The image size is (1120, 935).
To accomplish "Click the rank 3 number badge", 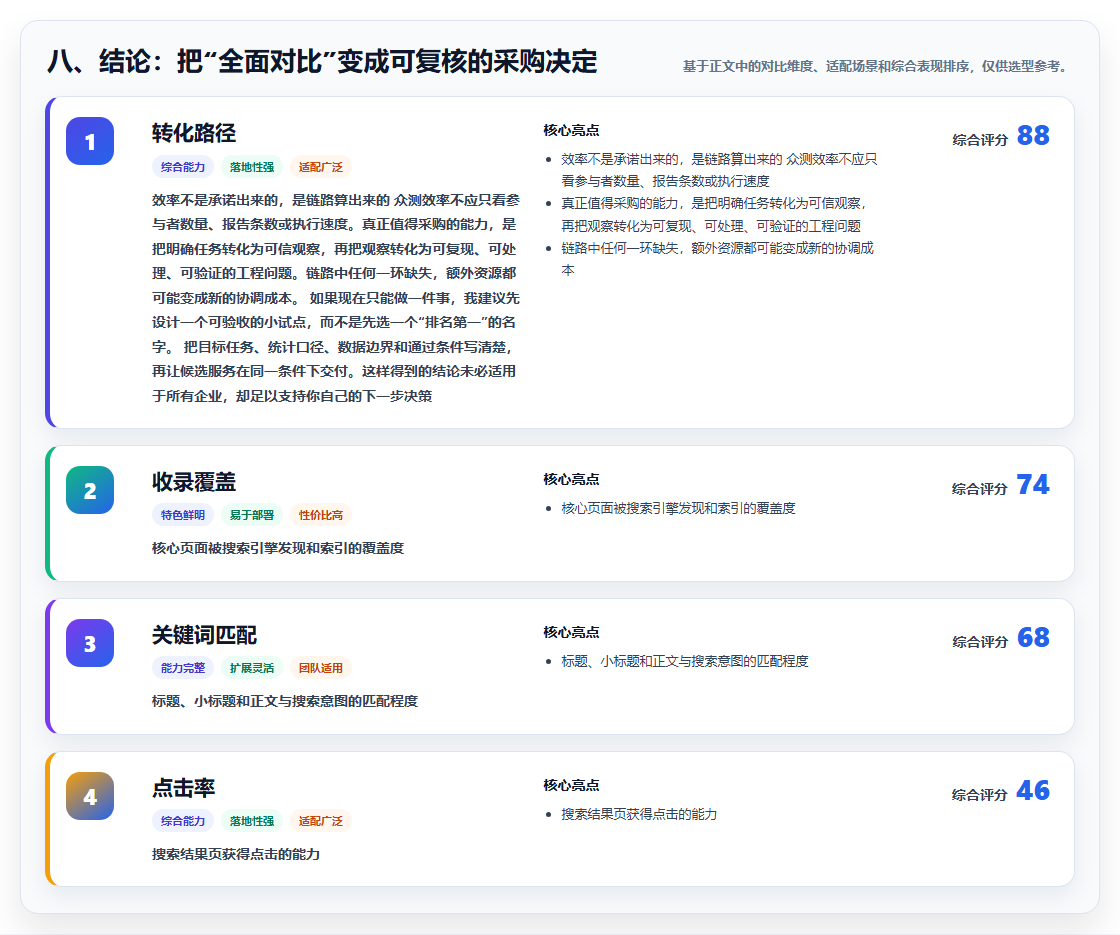I will click(x=90, y=643).
